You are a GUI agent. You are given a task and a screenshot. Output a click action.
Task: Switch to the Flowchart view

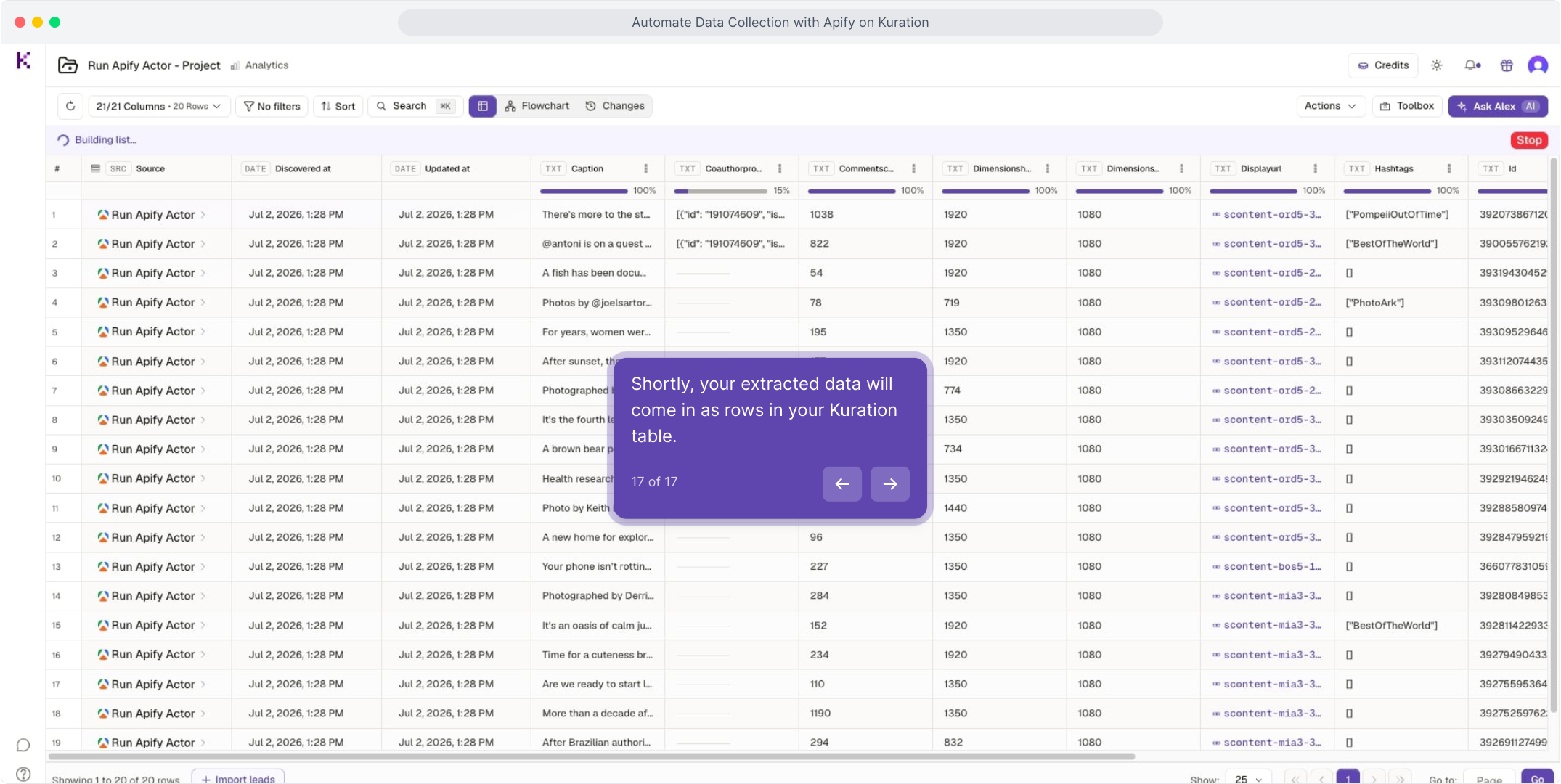(537, 106)
